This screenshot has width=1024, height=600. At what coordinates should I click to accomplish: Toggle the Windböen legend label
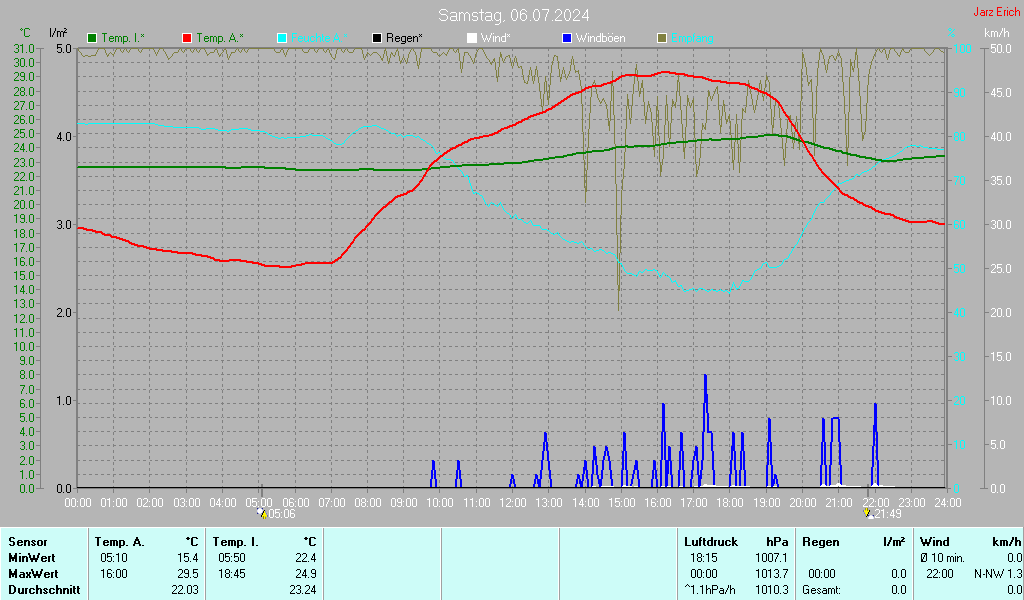600,38
